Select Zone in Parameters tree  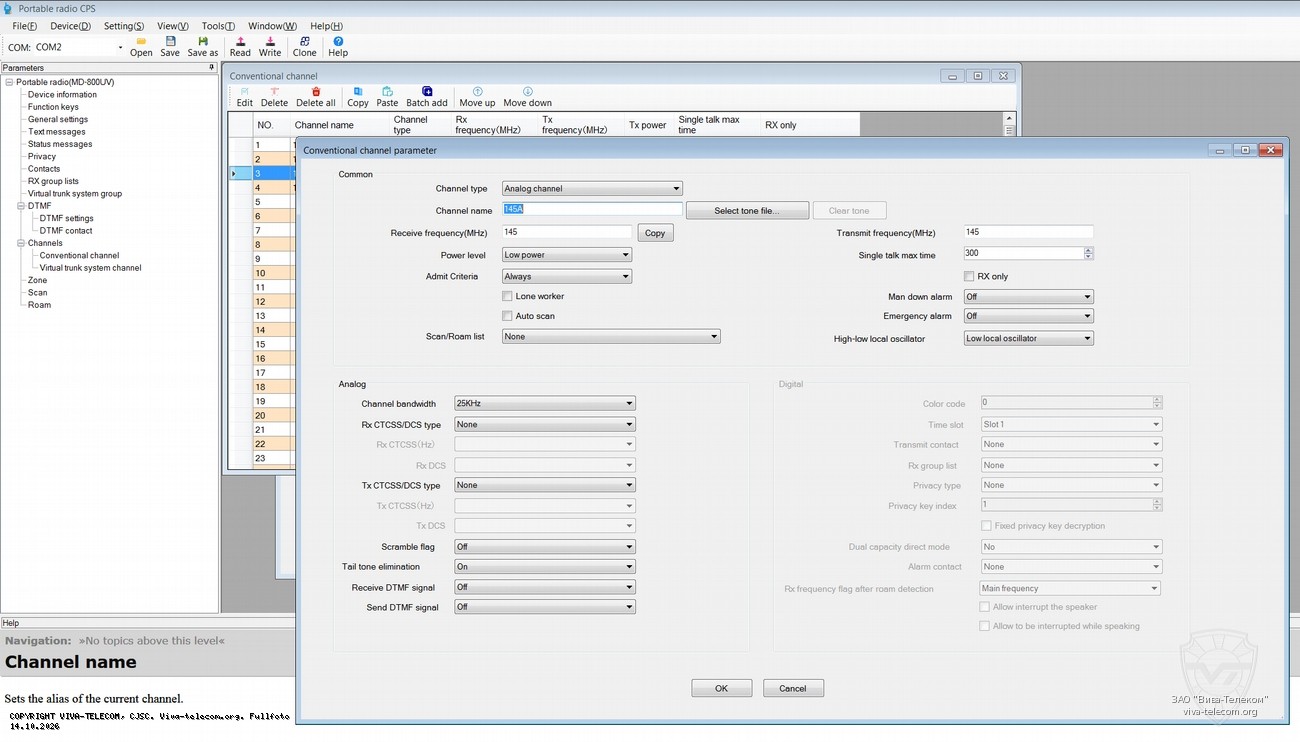[x=37, y=280]
